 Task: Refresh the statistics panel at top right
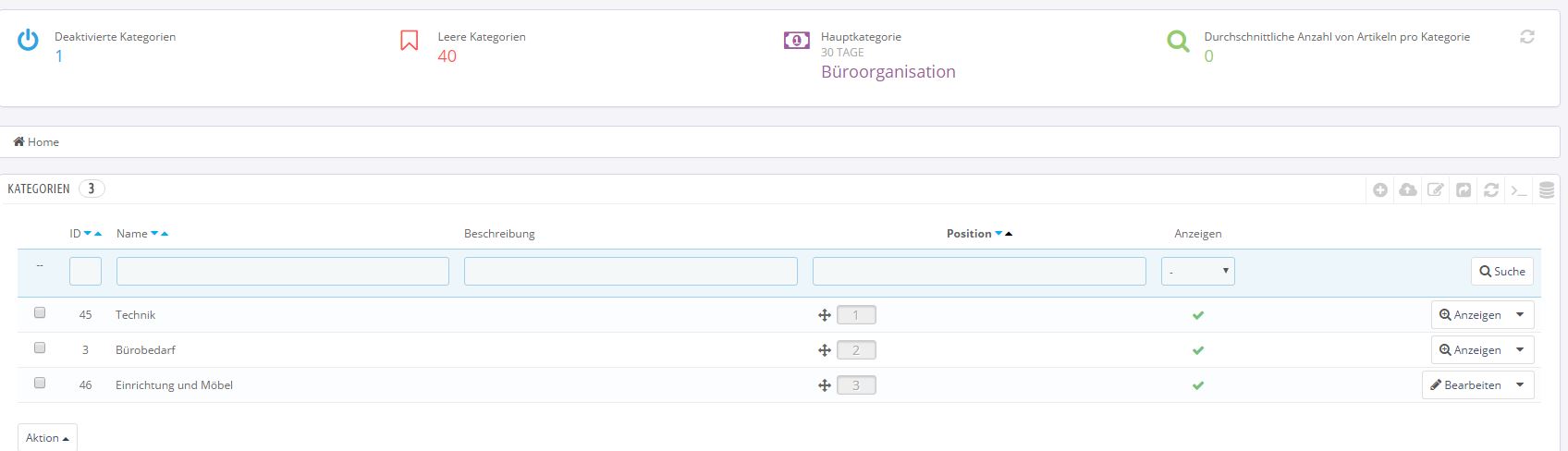(1527, 37)
